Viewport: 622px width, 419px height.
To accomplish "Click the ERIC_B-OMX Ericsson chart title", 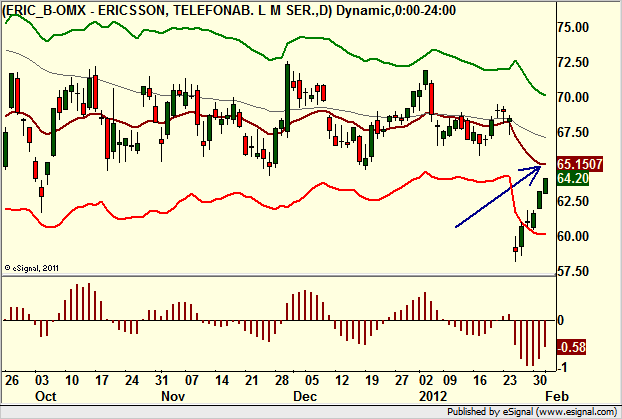I will point(229,10).
